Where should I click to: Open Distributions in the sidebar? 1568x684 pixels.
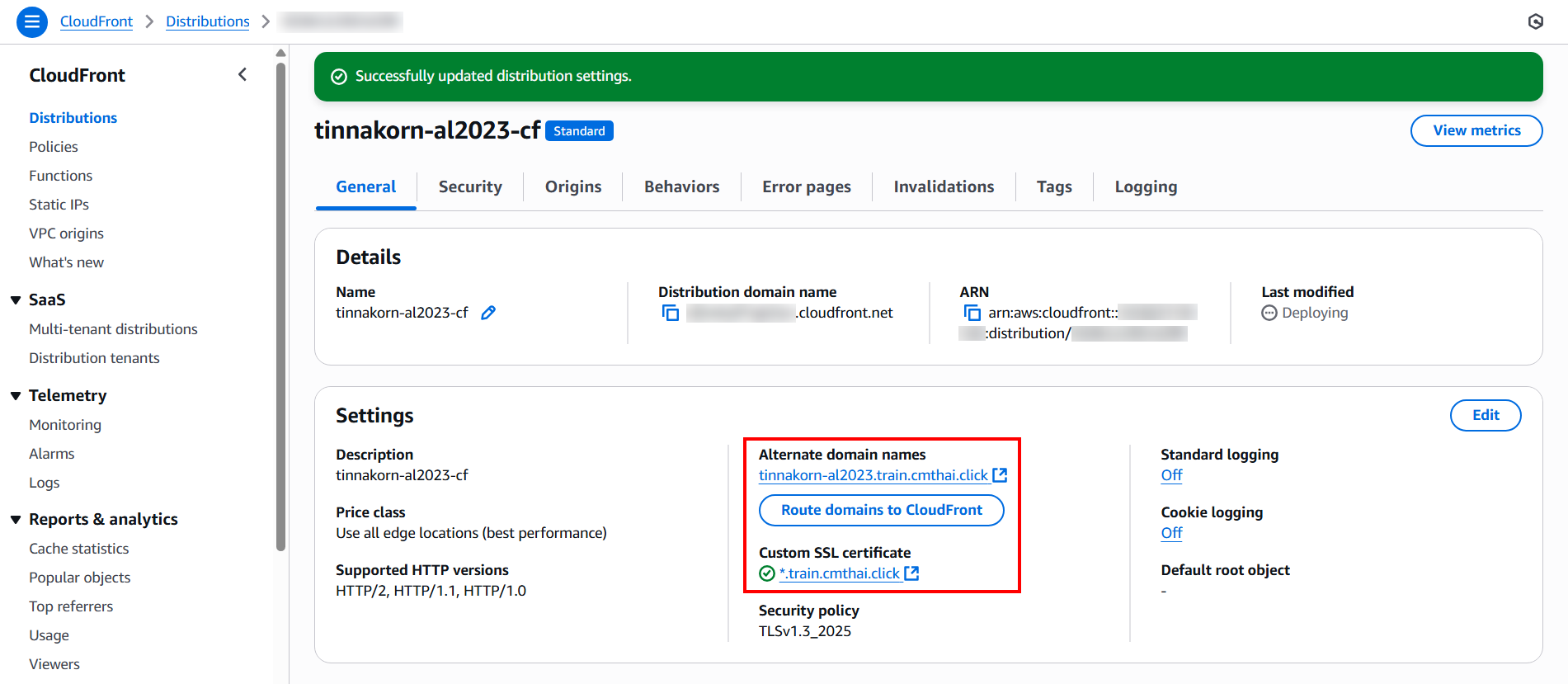point(73,118)
